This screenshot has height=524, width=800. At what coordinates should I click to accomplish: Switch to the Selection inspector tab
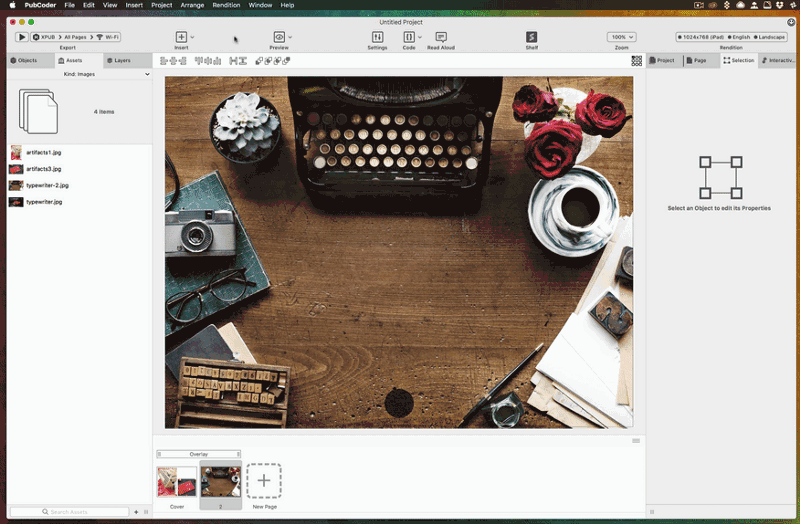(x=738, y=60)
